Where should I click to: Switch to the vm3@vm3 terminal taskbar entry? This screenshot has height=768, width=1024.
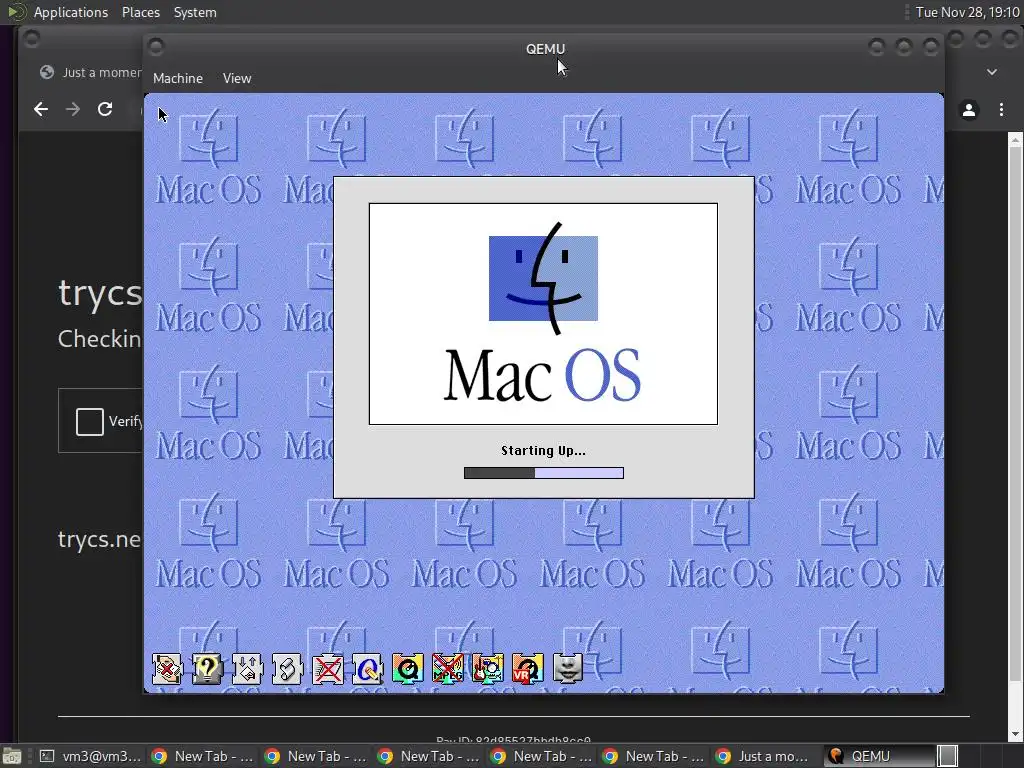90,756
